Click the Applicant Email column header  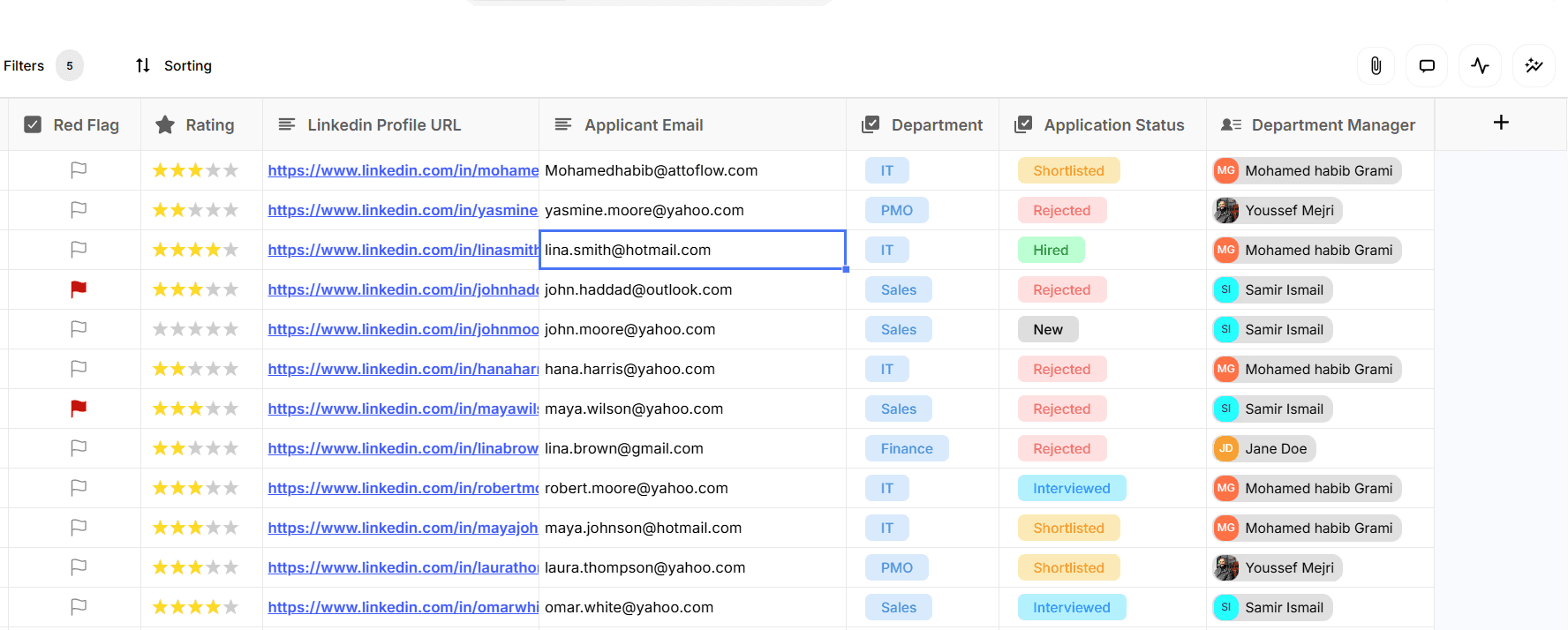692,124
